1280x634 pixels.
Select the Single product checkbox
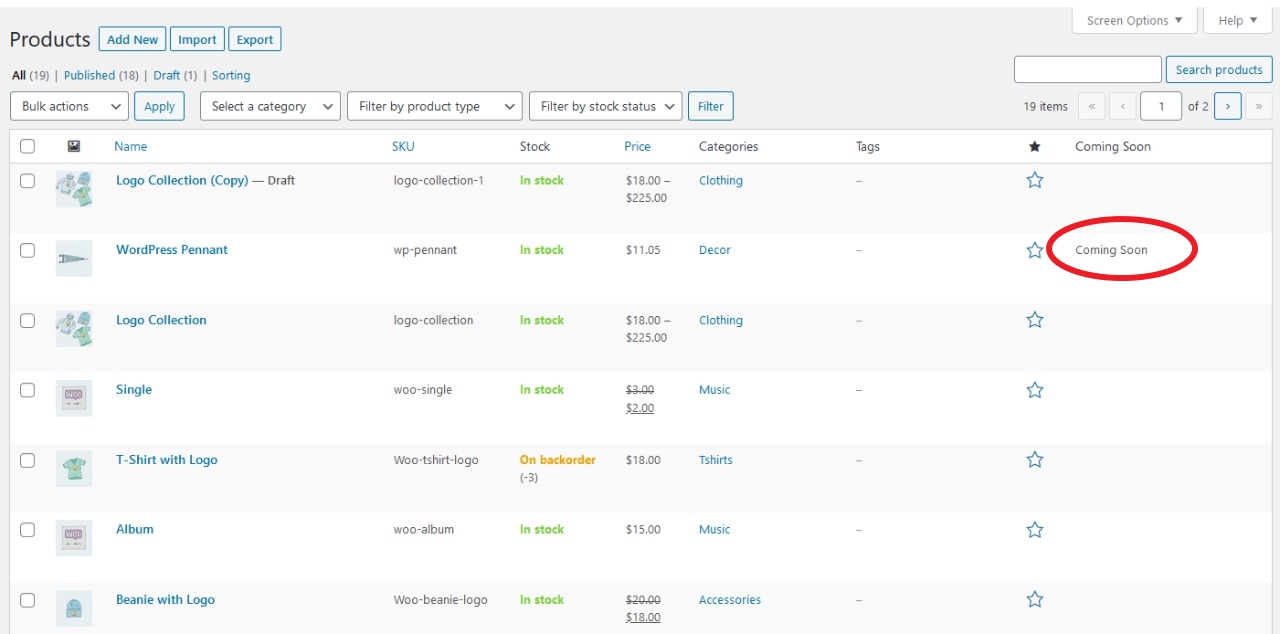(27, 391)
